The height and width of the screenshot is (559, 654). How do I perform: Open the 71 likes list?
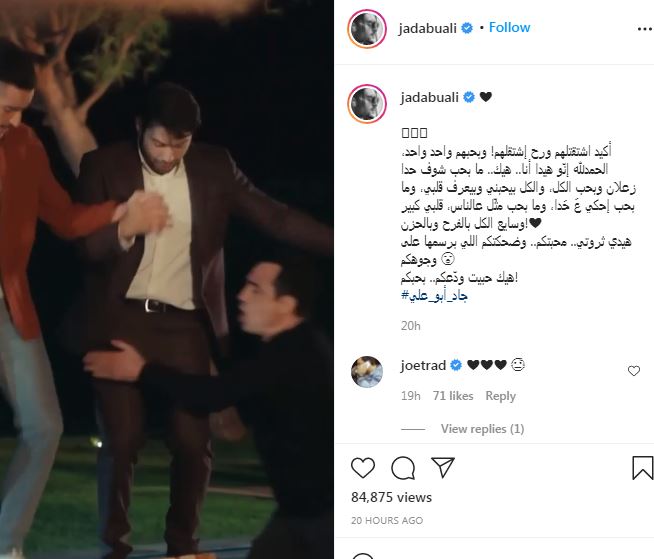coord(453,396)
